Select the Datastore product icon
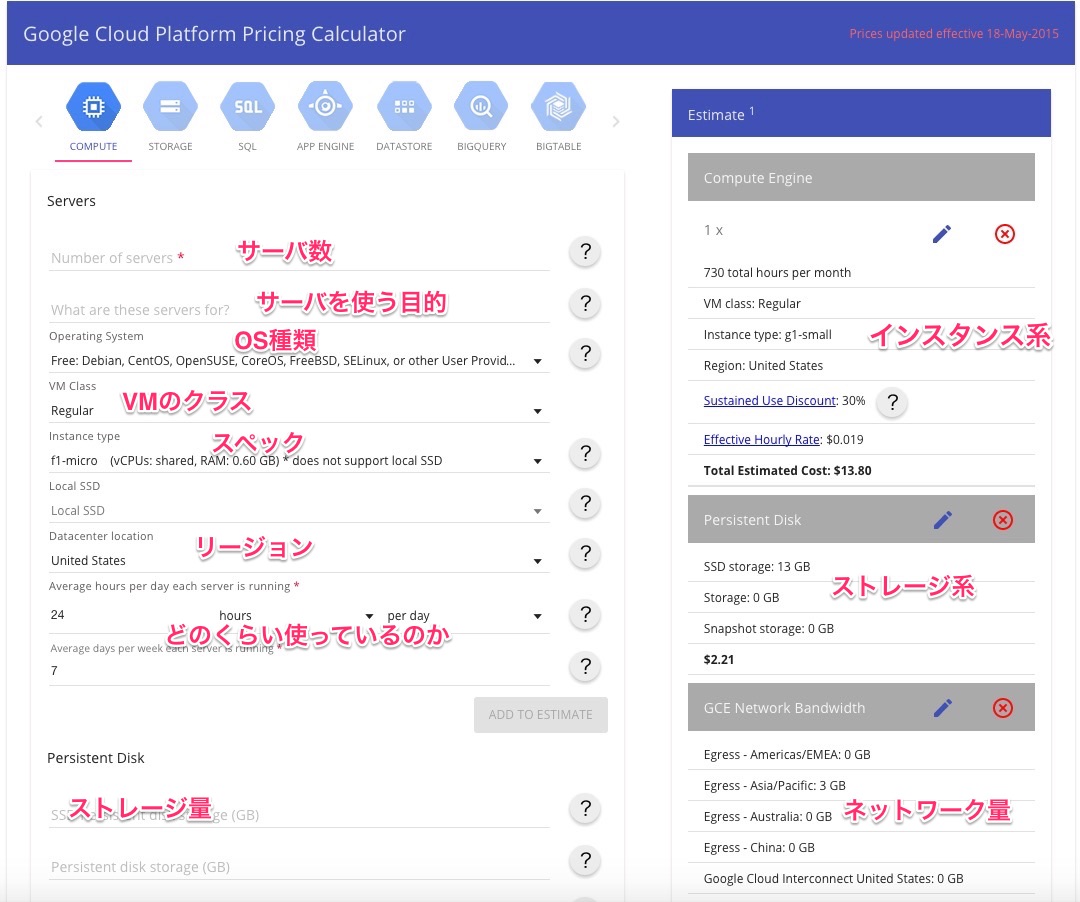 click(404, 107)
